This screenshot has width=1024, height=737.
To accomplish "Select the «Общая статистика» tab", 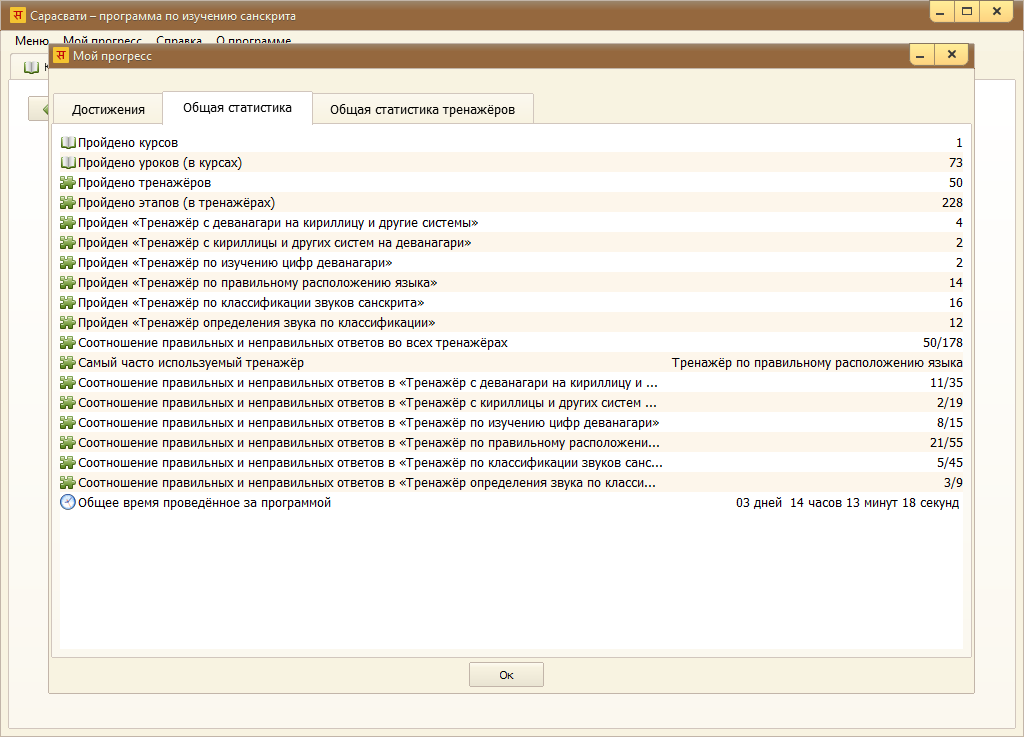I will tap(237, 108).
